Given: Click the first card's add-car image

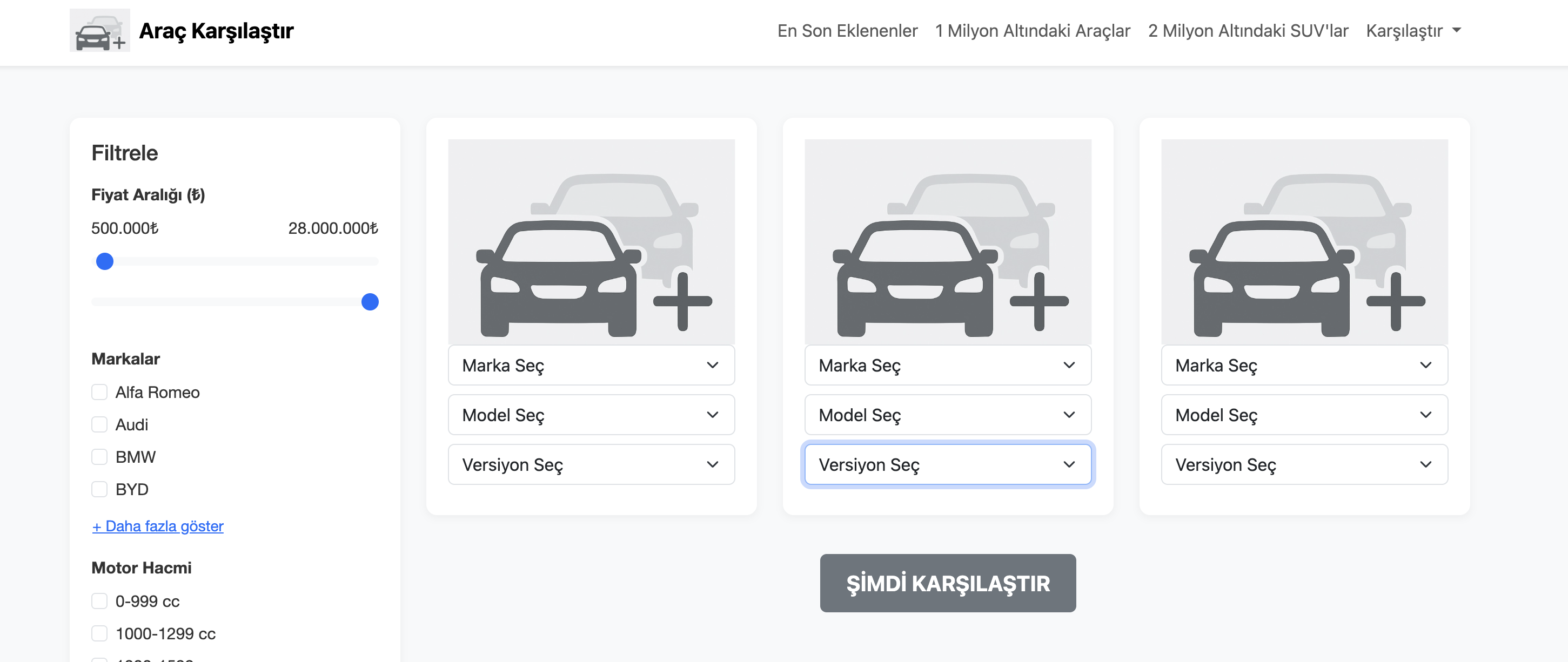Looking at the screenshot, I should pyautogui.click(x=591, y=241).
